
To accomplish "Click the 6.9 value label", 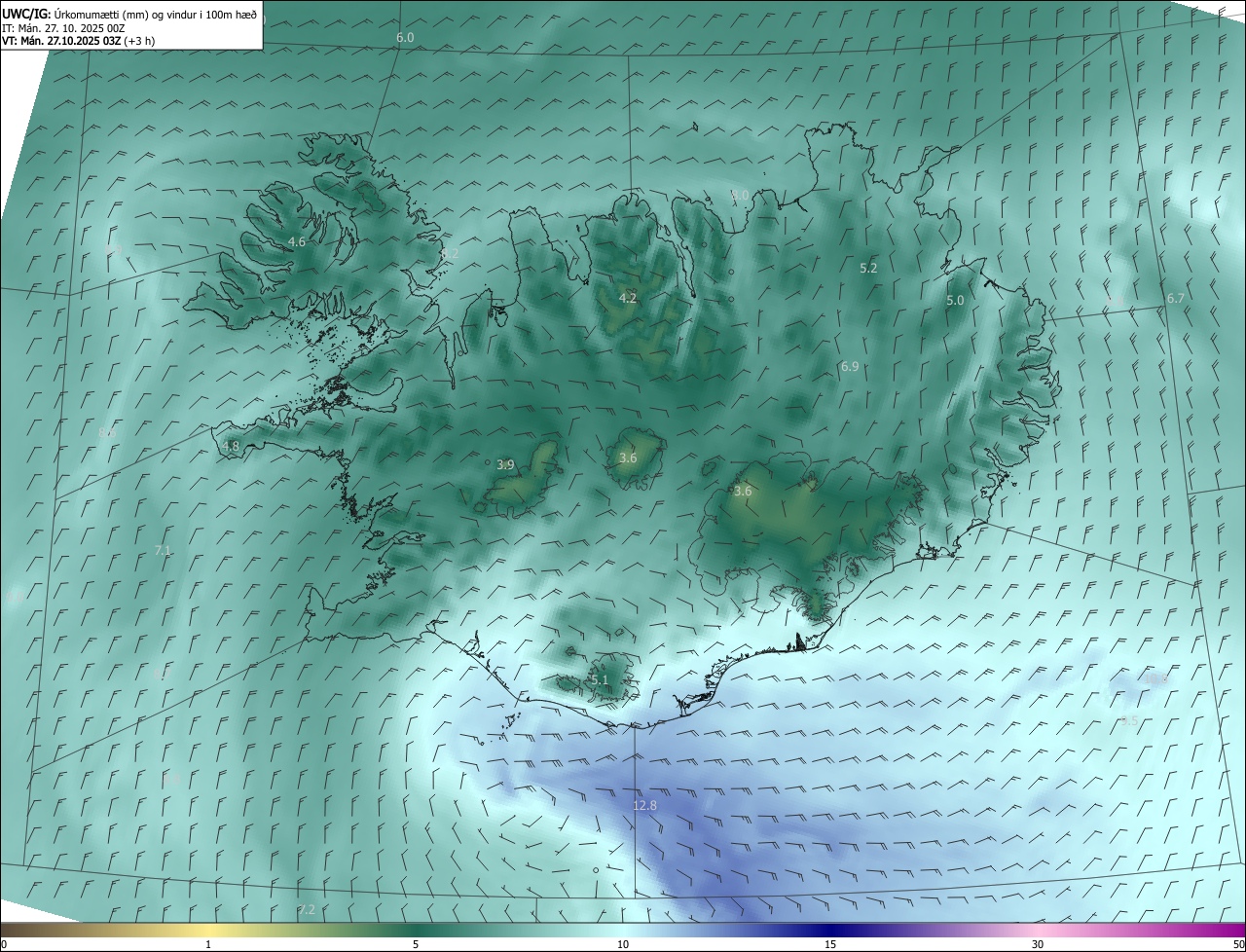I will point(850,367).
